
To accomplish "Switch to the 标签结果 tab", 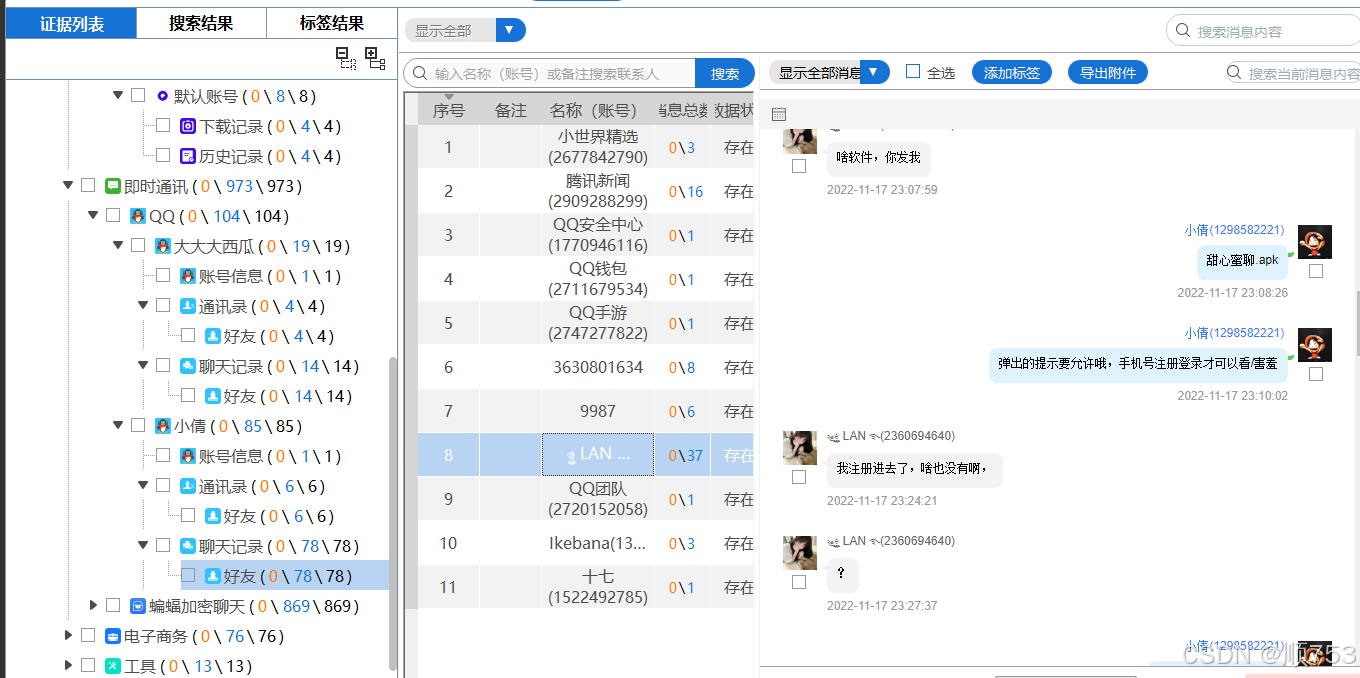I will click(330, 22).
